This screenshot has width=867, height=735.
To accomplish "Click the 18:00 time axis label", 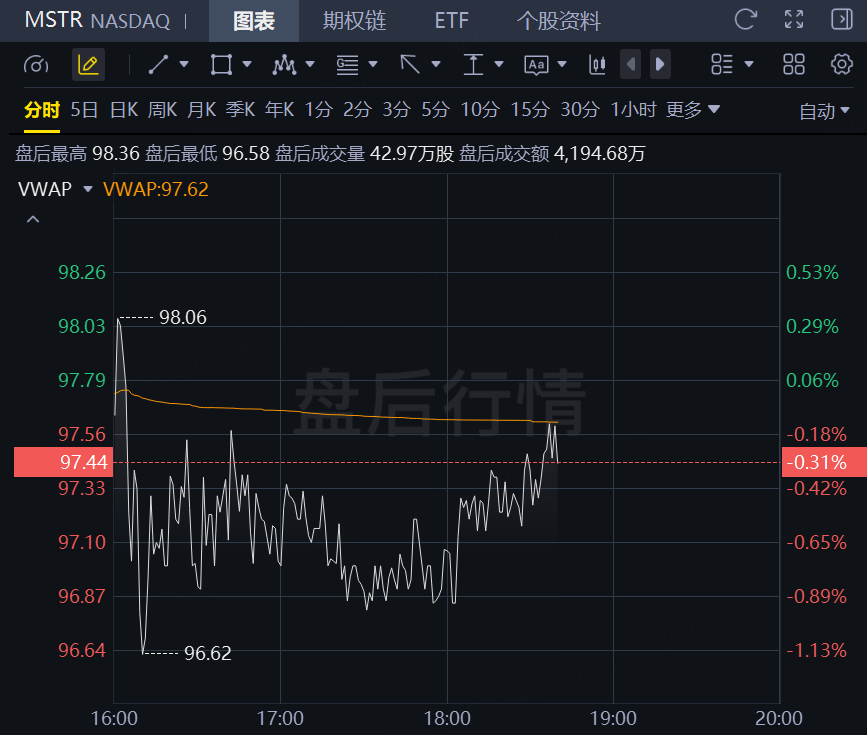I will tap(447, 718).
